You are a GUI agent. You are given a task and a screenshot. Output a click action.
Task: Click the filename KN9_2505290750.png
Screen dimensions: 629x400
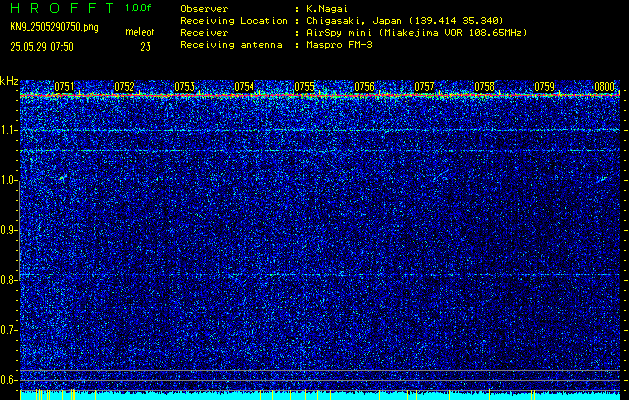(x=54, y=27)
